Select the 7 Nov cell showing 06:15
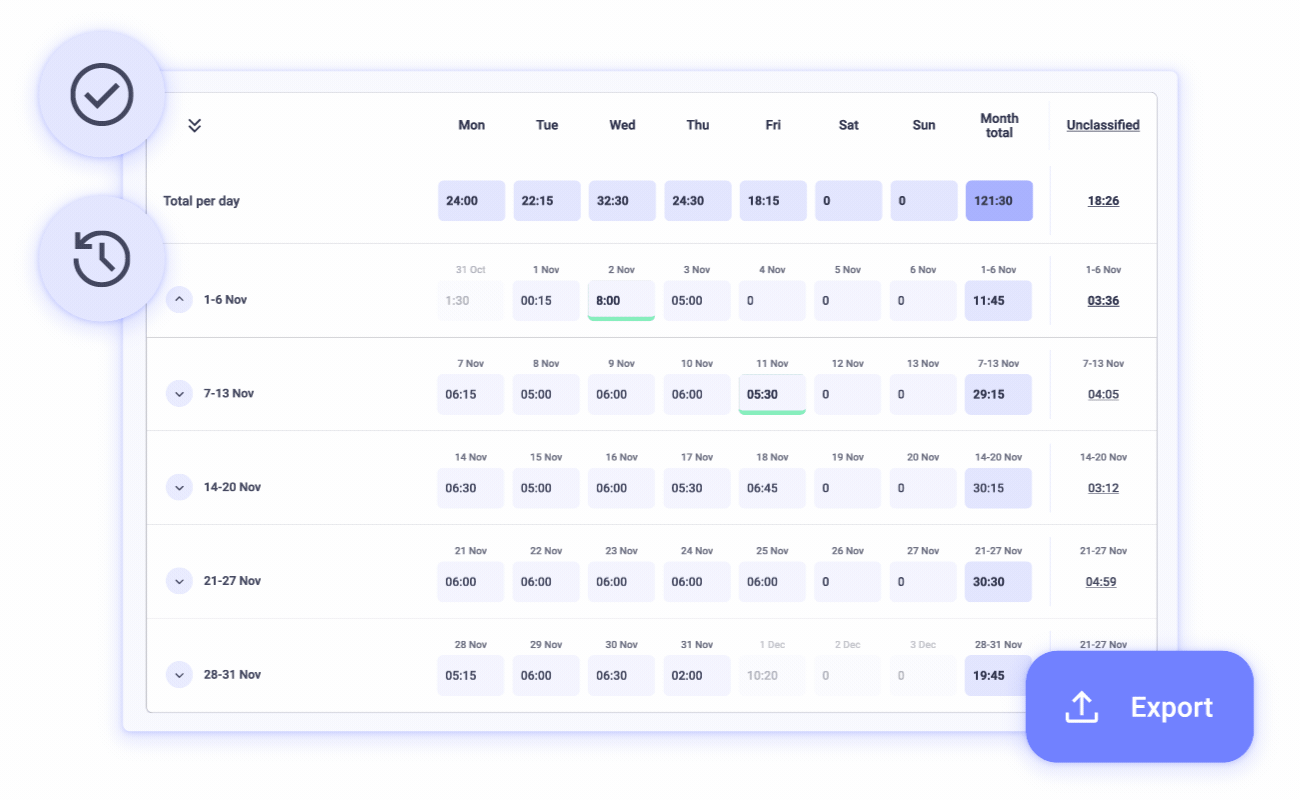 click(x=471, y=395)
